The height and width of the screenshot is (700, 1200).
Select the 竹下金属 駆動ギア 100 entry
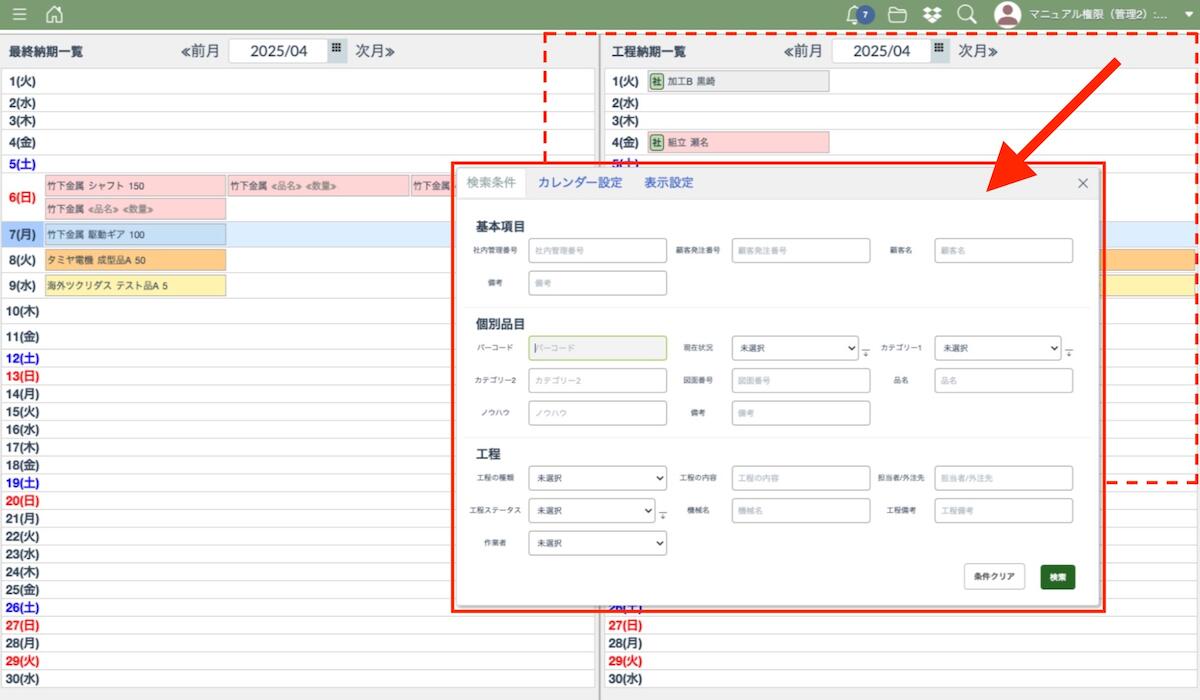[135, 235]
